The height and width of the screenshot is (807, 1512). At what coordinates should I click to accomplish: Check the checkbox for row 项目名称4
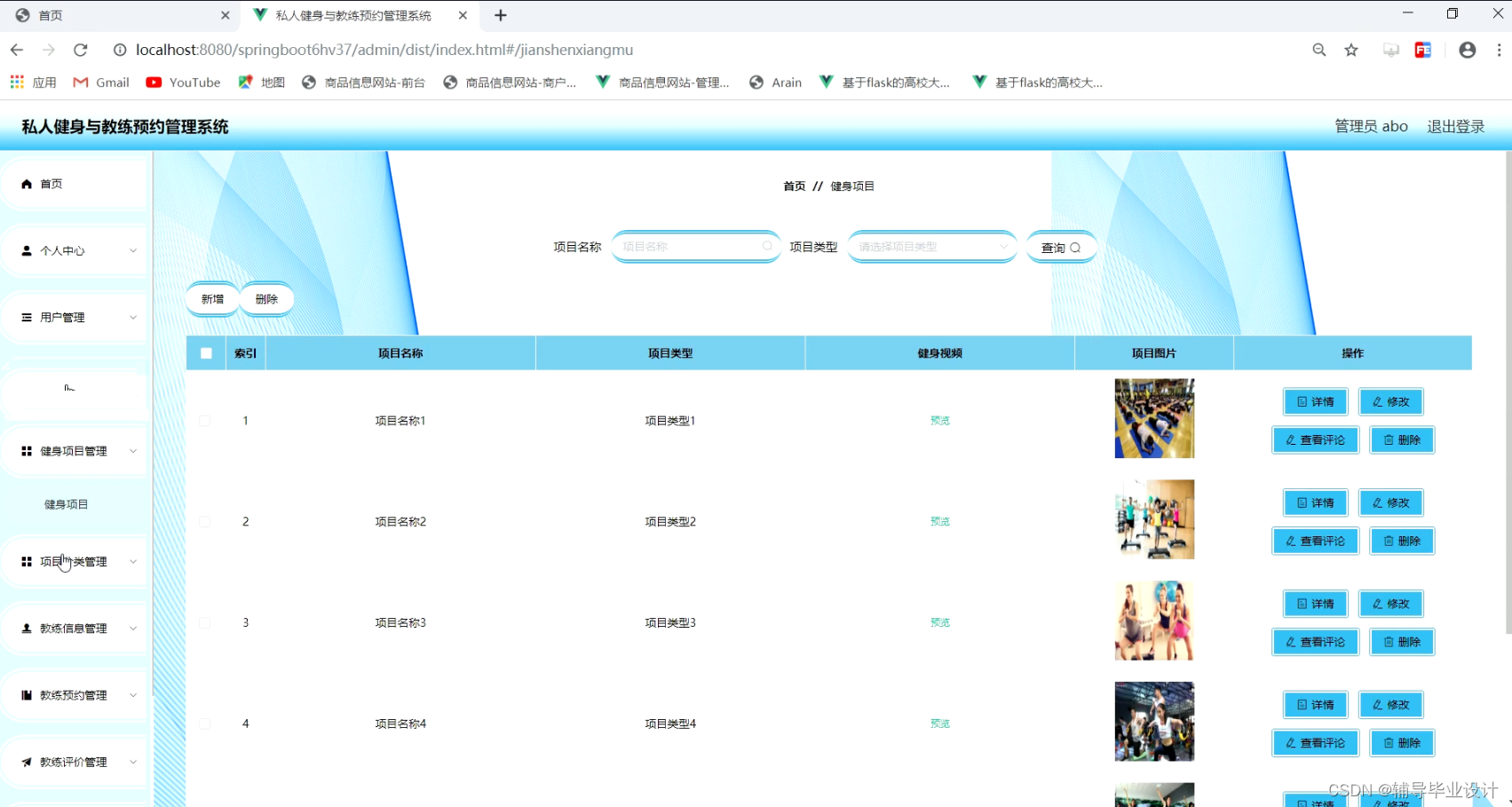[x=205, y=724]
